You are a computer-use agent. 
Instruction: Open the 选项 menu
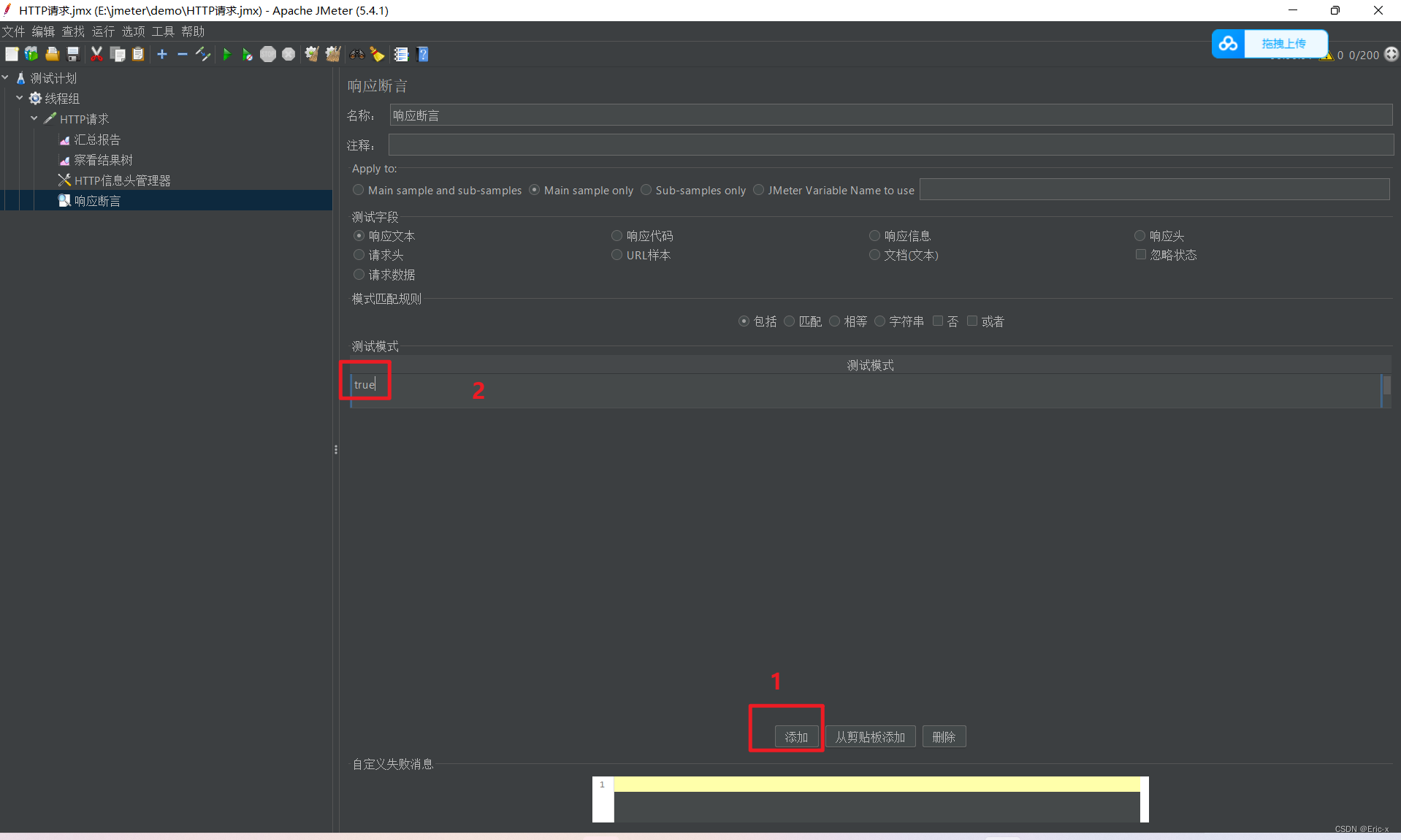pyautogui.click(x=133, y=31)
